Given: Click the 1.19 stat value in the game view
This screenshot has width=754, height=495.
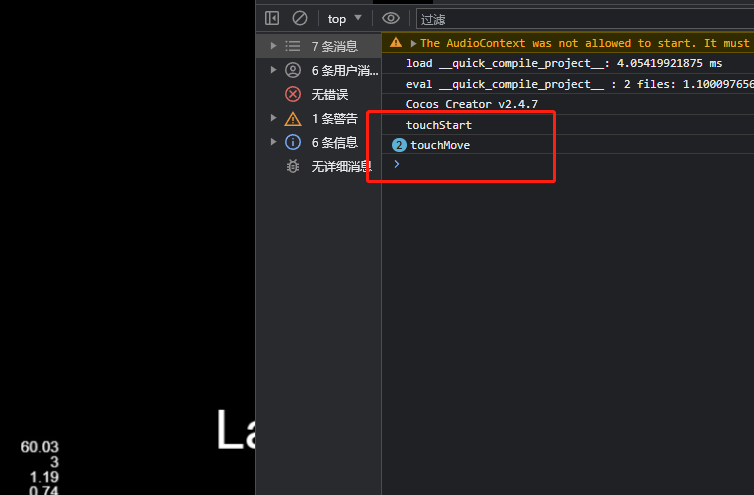Looking at the screenshot, I should (44, 477).
